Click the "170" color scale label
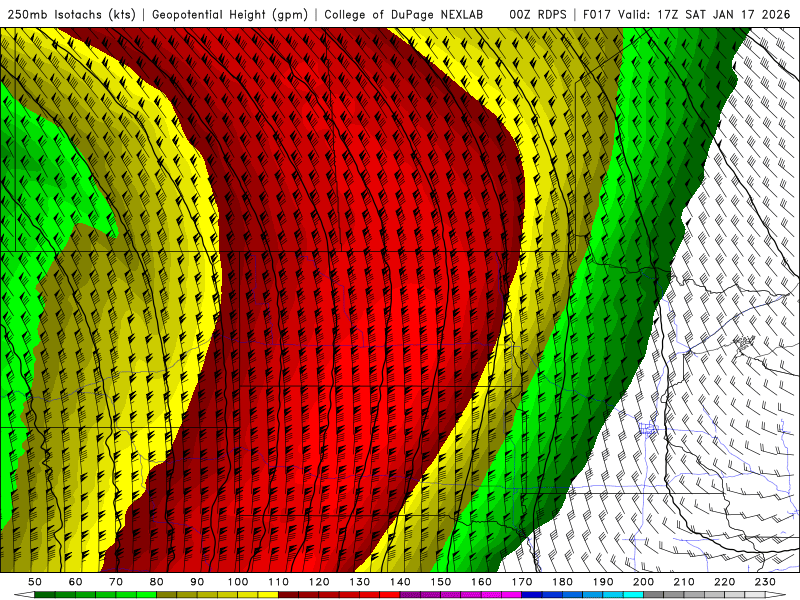800x600 pixels. [x=522, y=582]
